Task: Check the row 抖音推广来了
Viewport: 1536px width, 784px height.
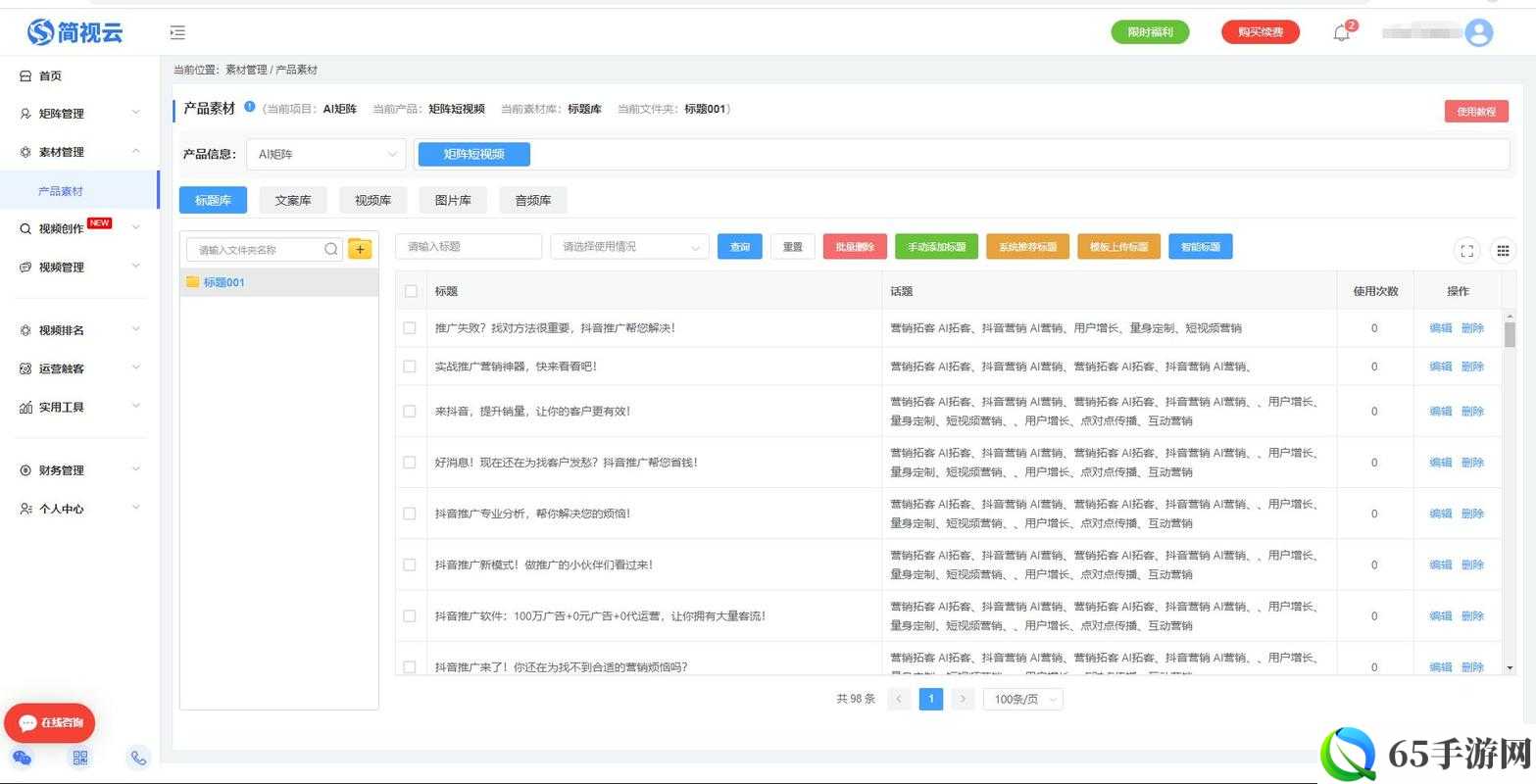Action: click(410, 667)
